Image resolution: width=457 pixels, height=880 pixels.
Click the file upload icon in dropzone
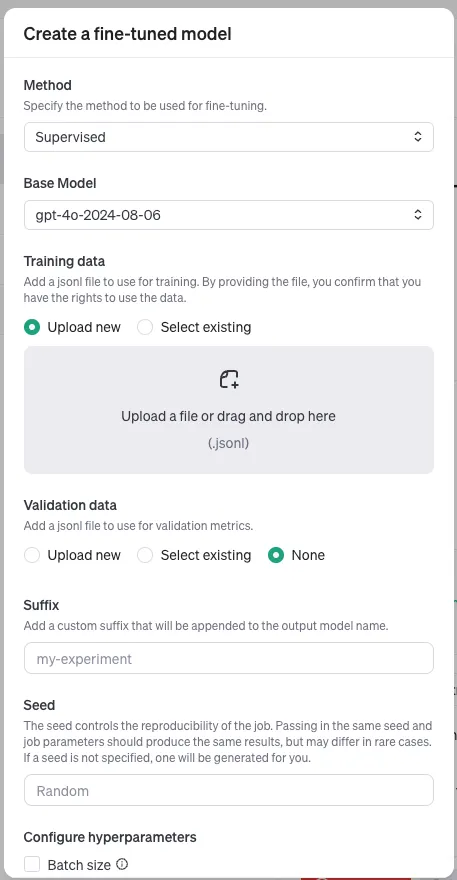[229, 379]
